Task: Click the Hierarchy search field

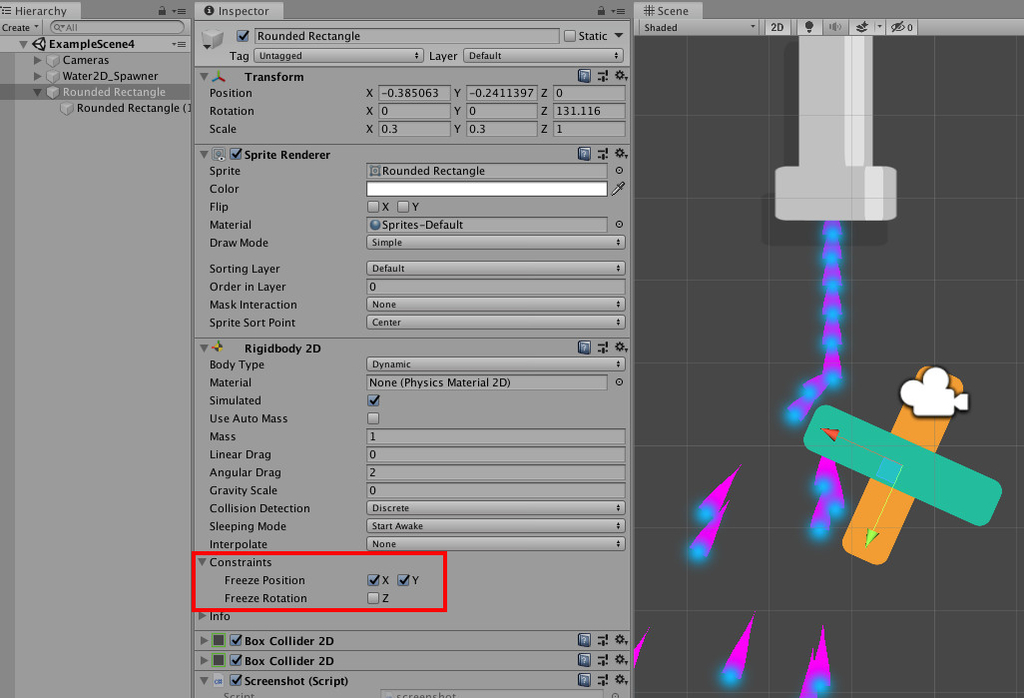Action: click(x=118, y=27)
